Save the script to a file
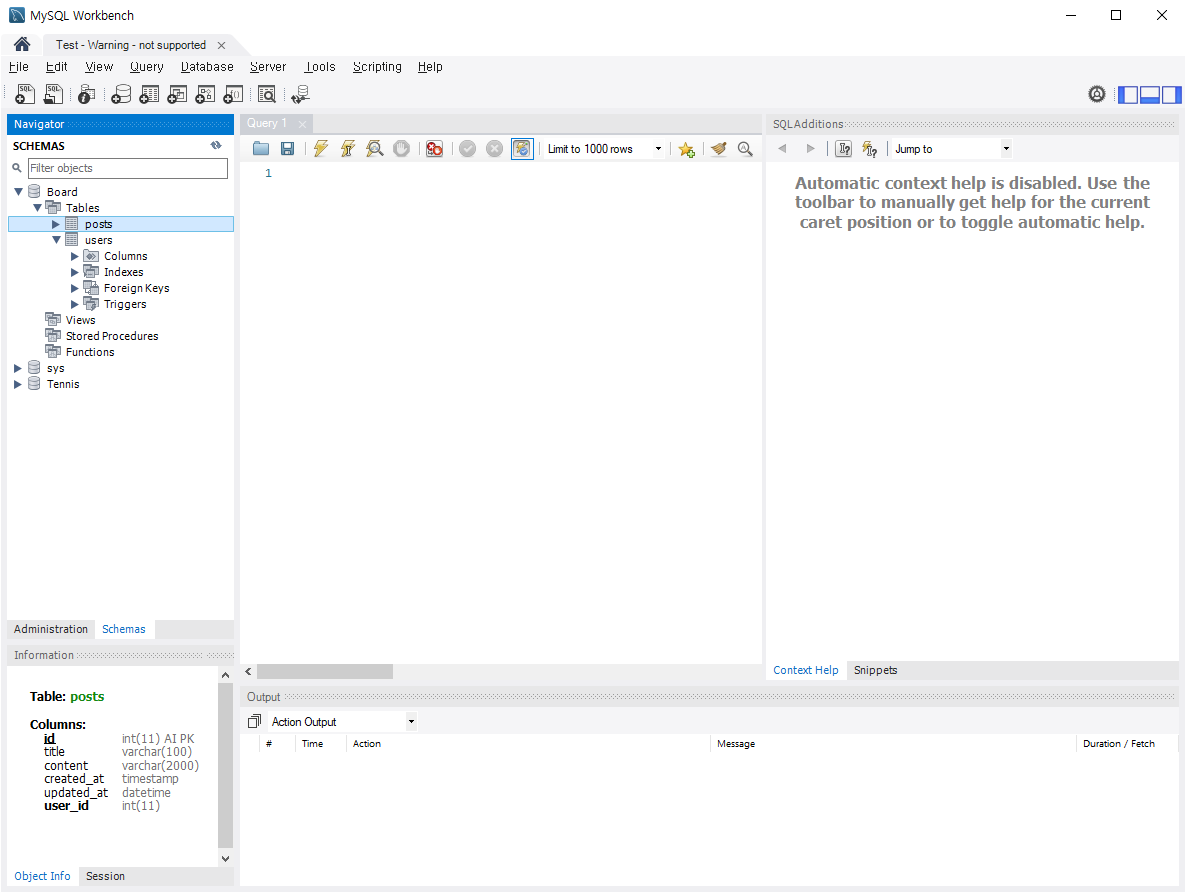The height and width of the screenshot is (893, 1186). click(287, 149)
